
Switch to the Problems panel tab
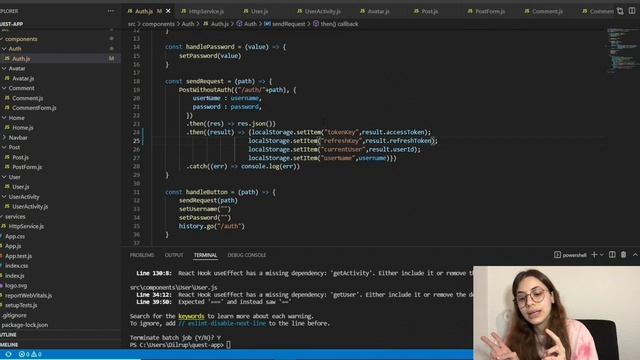pyautogui.click(x=142, y=255)
